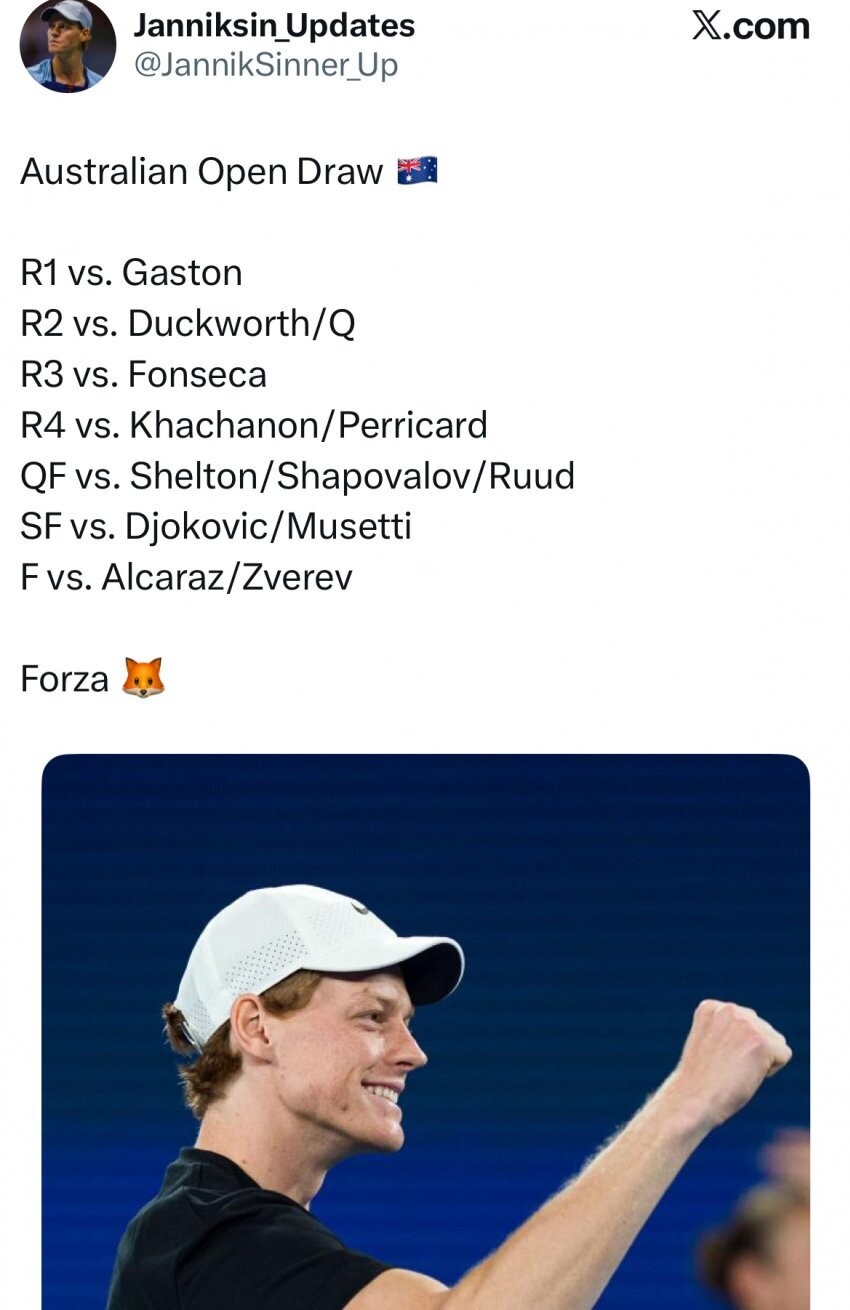This screenshot has width=850, height=1310.
Task: Open the @JannikSinner_Up handle link
Action: click(265, 66)
